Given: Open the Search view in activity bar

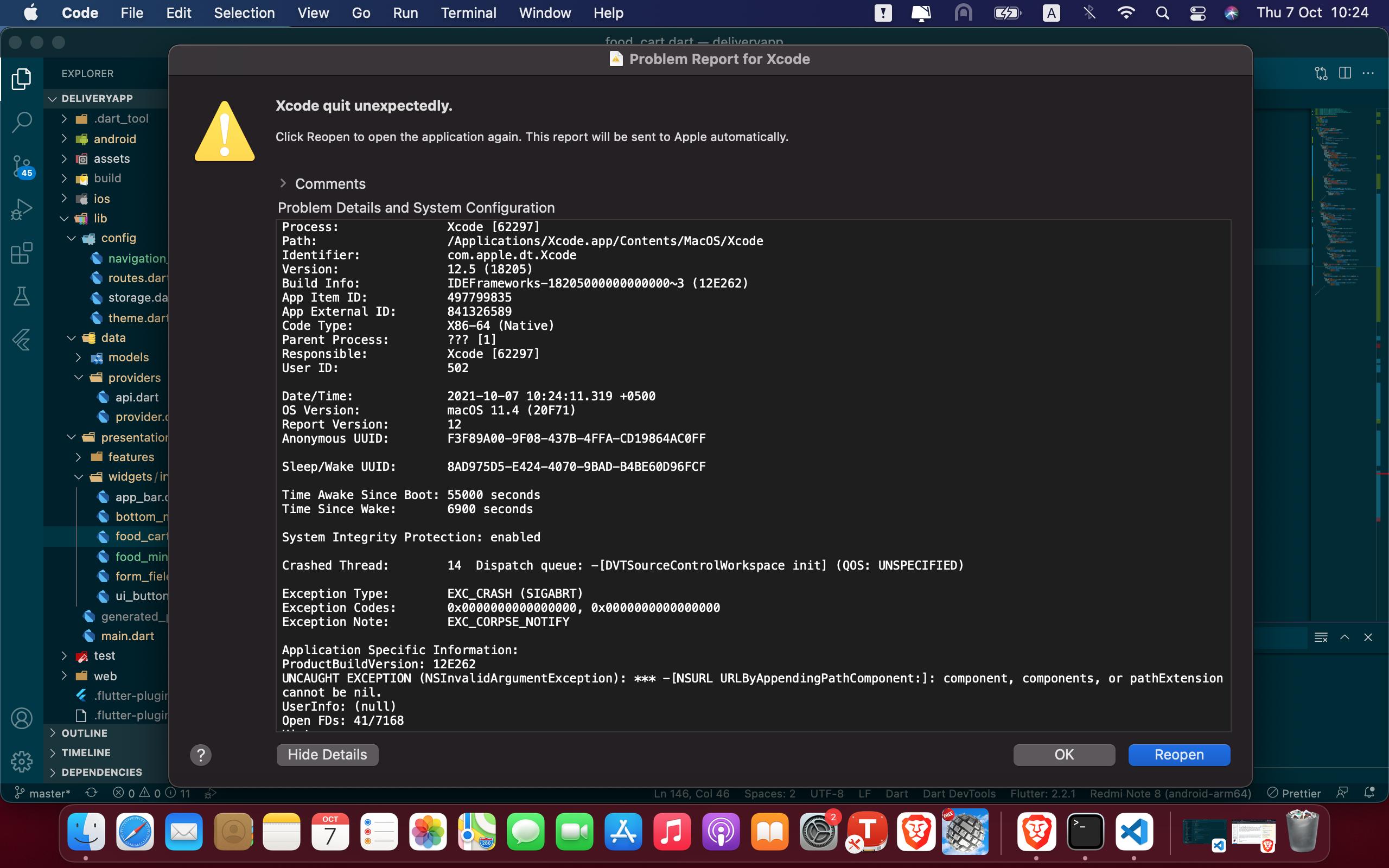Looking at the screenshot, I should coord(21,122).
